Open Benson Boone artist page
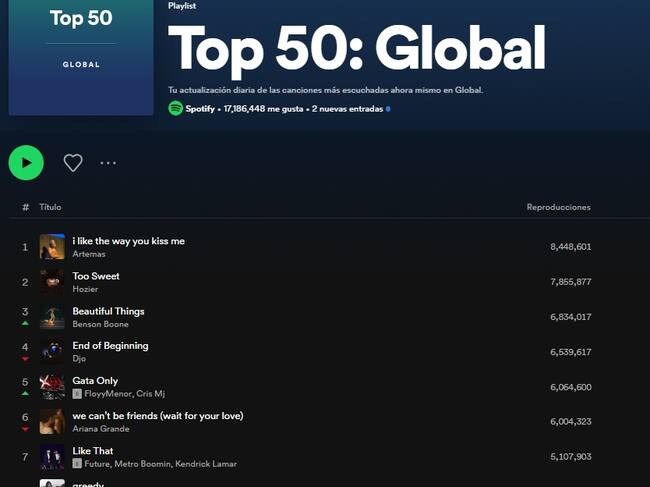This screenshot has width=650, height=487. point(100,324)
